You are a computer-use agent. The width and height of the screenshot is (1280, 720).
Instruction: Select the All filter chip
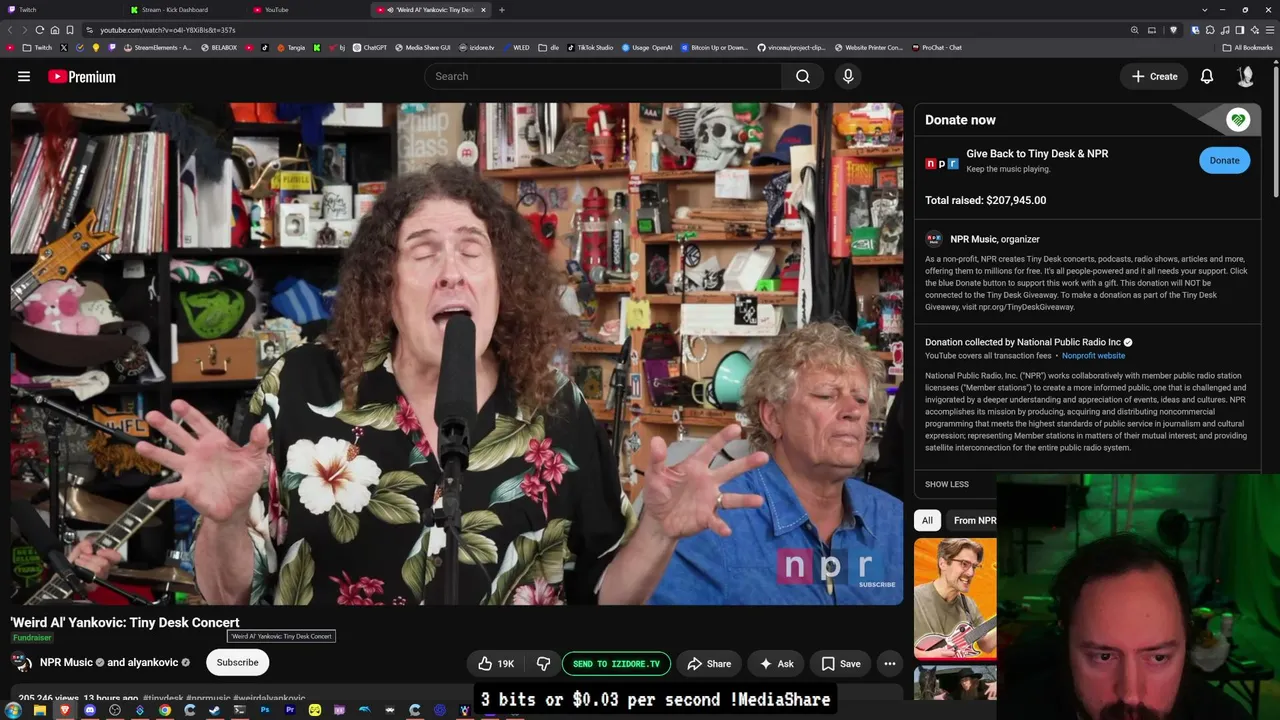(x=927, y=520)
